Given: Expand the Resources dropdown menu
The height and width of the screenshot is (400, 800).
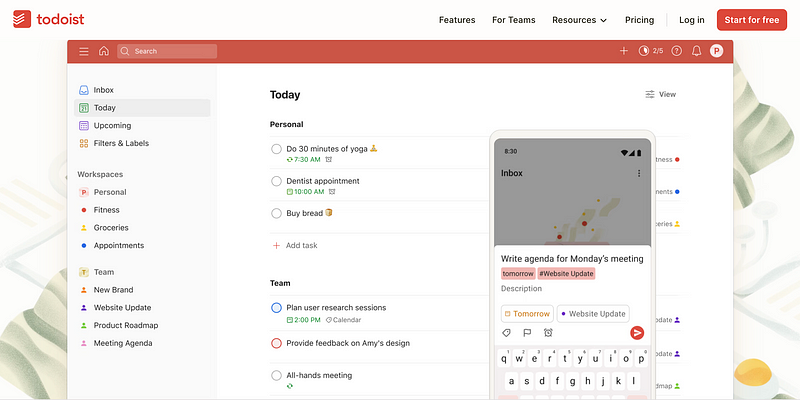Looking at the screenshot, I should pyautogui.click(x=580, y=20).
